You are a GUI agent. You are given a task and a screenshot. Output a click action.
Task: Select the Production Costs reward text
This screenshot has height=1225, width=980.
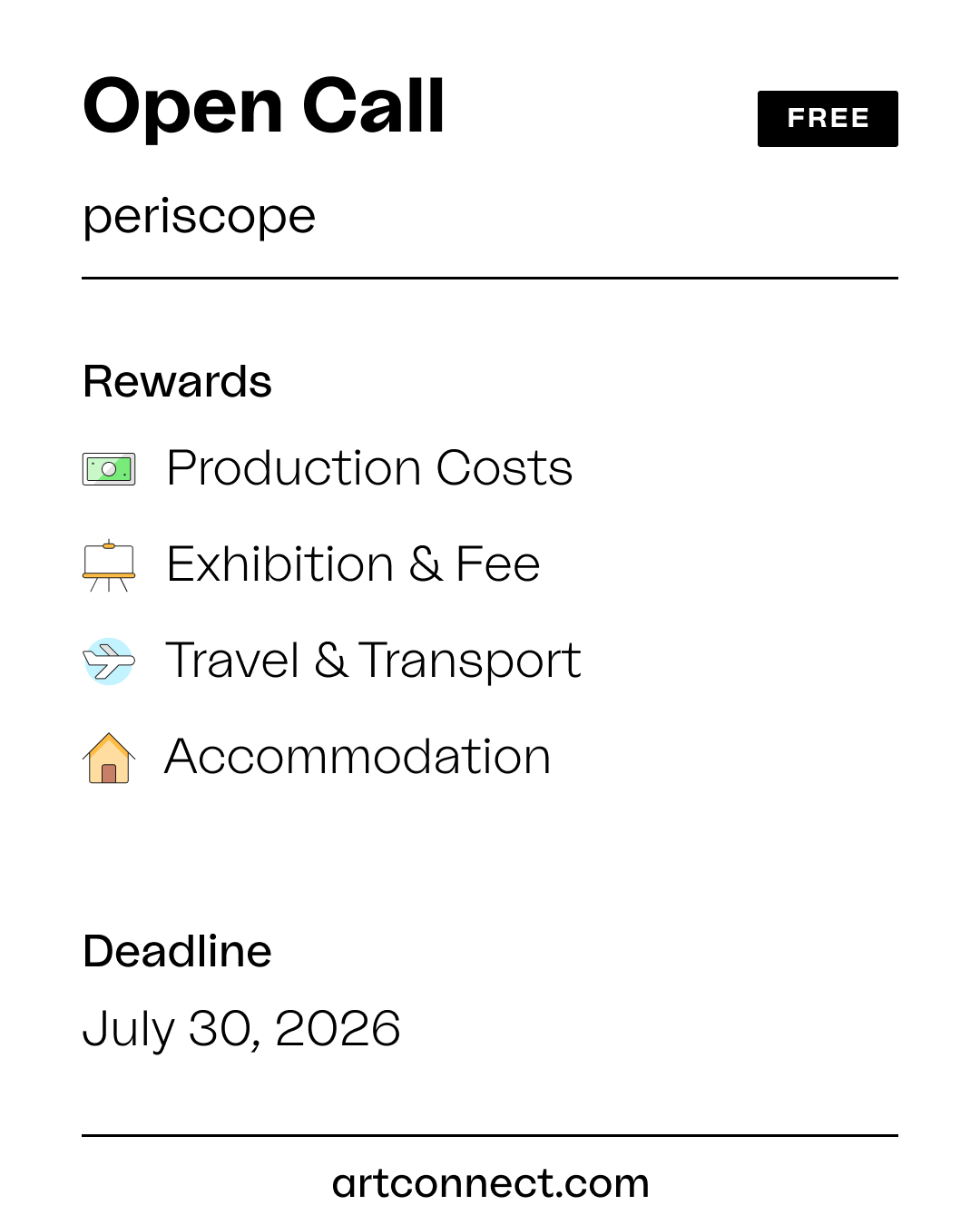[x=369, y=468]
